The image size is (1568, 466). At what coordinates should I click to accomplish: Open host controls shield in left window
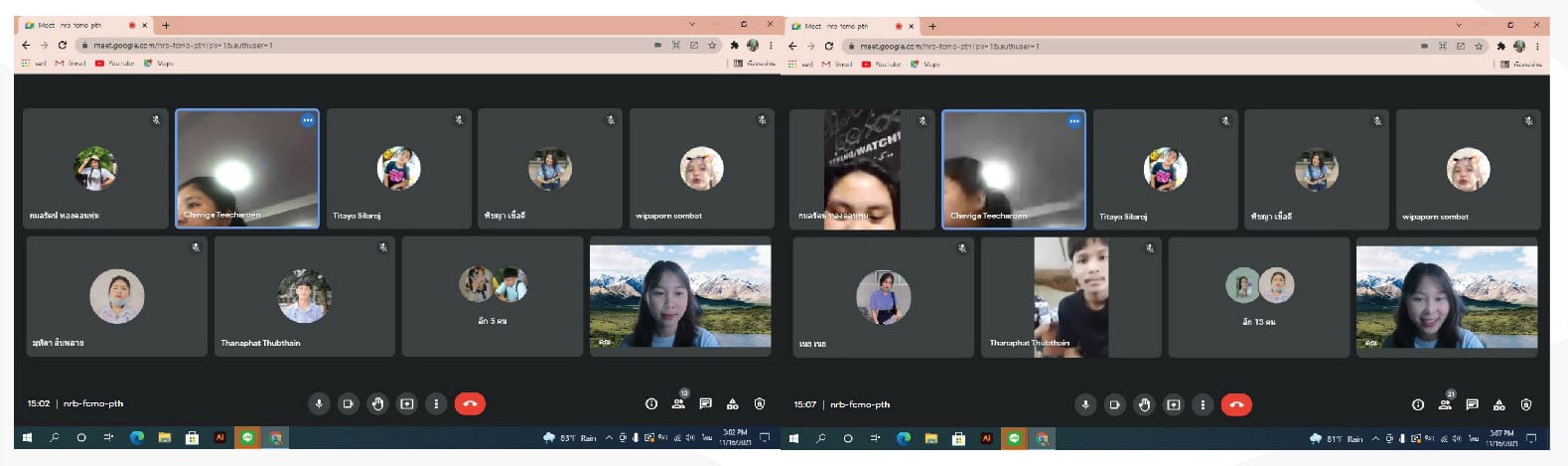pyautogui.click(x=760, y=403)
